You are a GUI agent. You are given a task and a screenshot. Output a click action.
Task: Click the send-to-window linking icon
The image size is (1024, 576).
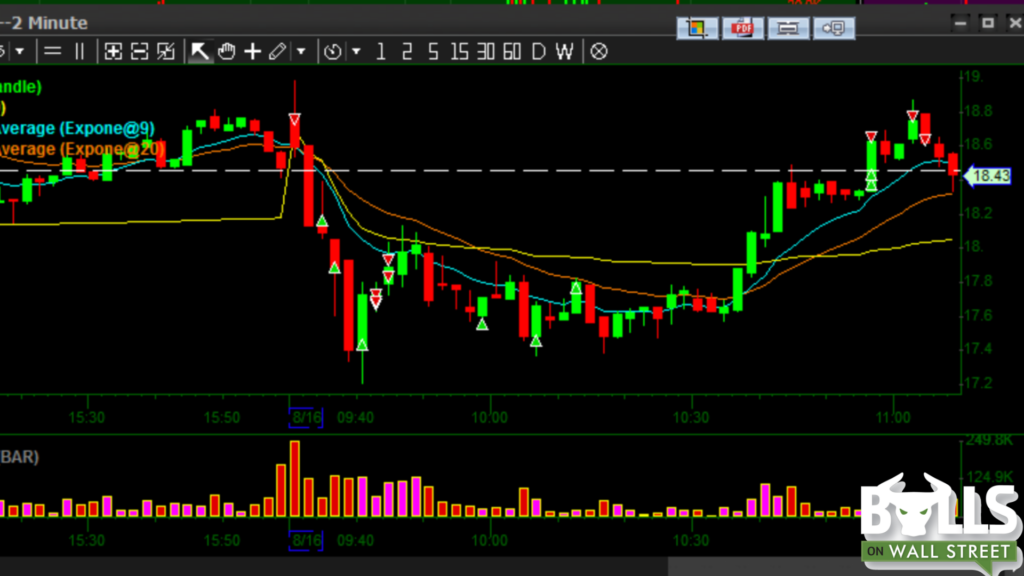(833, 28)
